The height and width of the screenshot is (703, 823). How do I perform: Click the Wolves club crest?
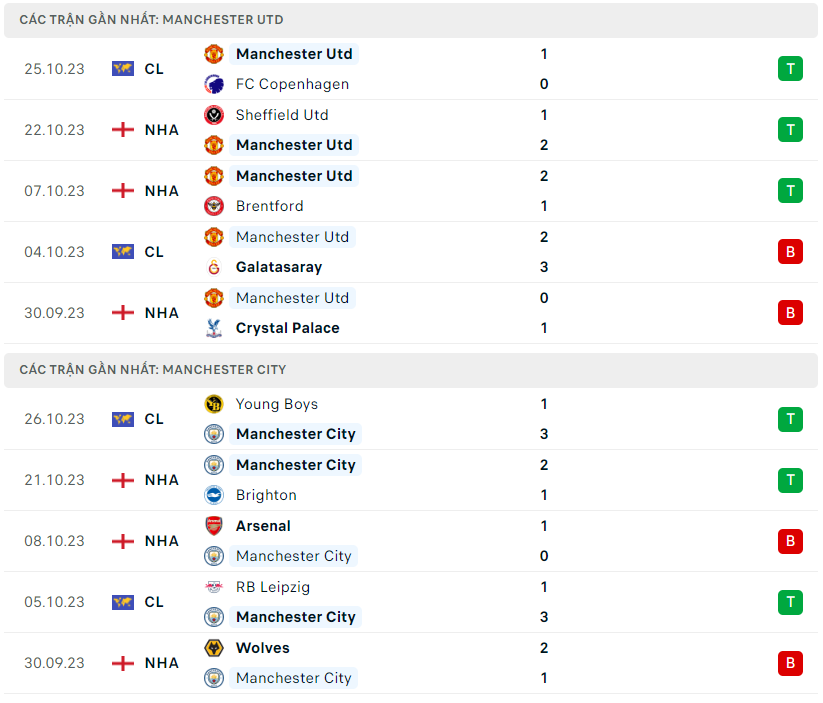214,648
